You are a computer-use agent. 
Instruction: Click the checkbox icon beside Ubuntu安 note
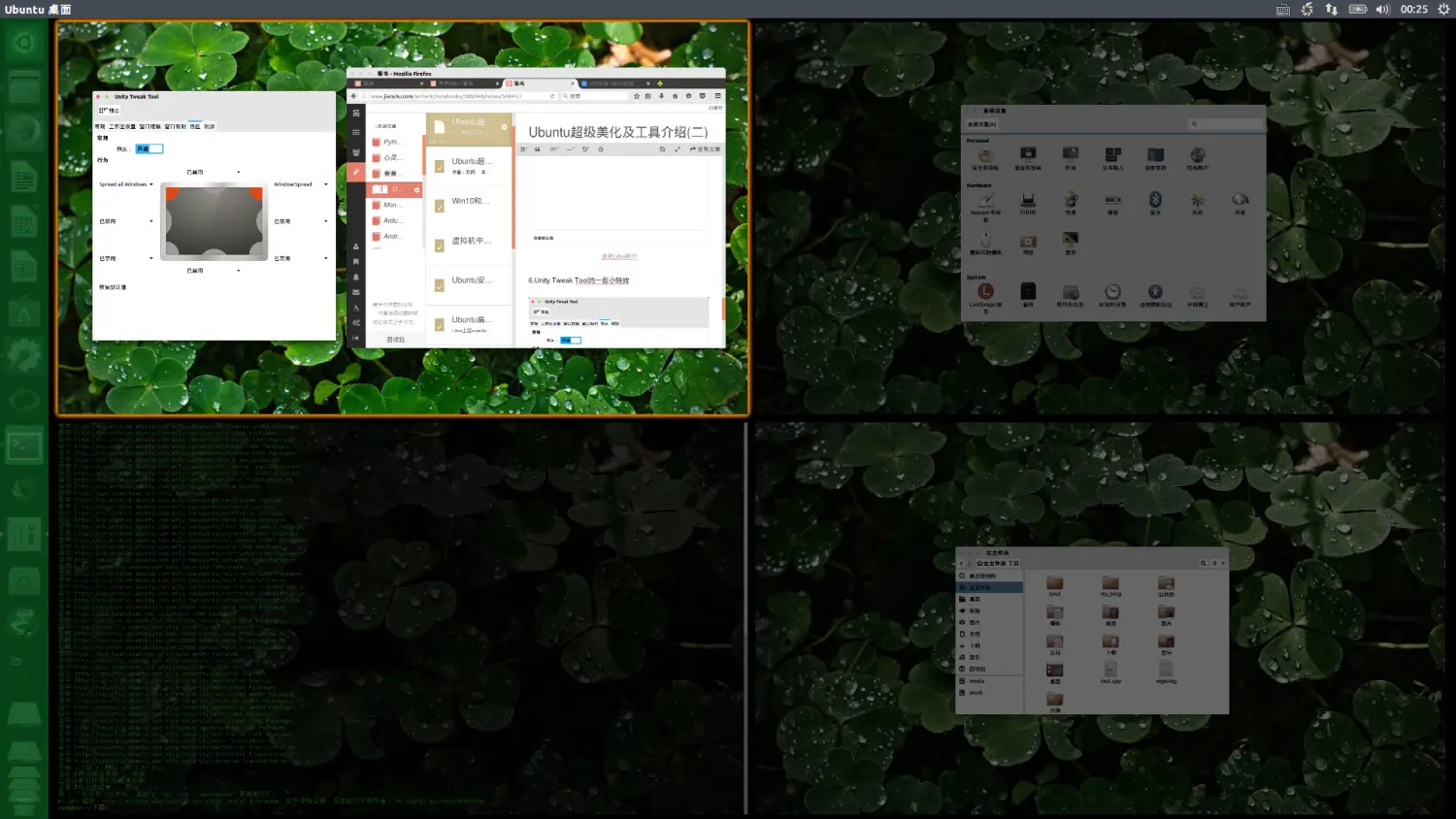pyautogui.click(x=440, y=285)
